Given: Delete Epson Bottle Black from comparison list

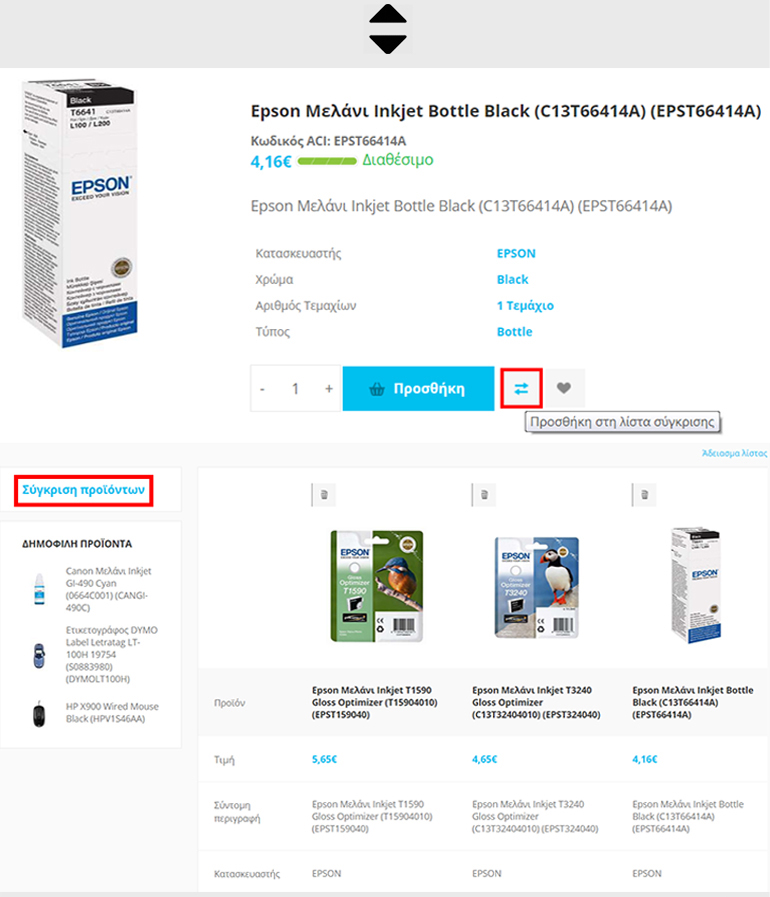Looking at the screenshot, I should (x=644, y=494).
